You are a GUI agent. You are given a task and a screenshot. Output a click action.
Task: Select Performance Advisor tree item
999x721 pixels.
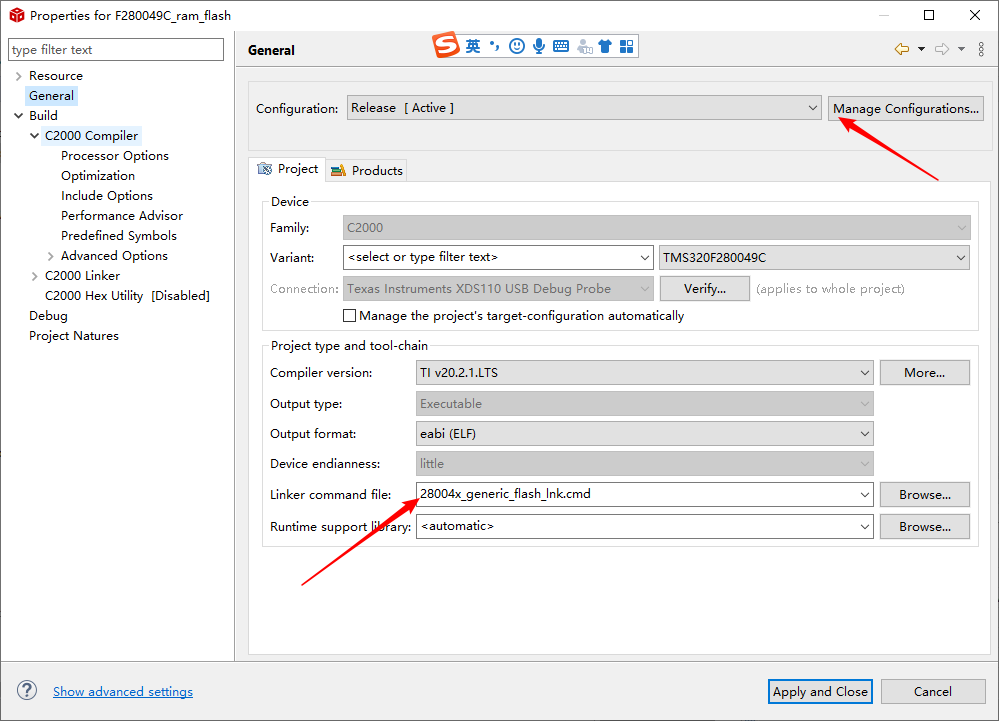pyautogui.click(x=122, y=215)
